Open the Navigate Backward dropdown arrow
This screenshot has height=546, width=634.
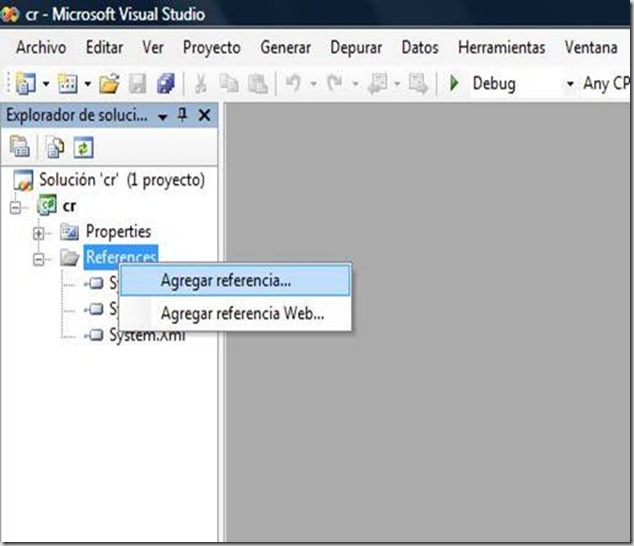(x=397, y=84)
